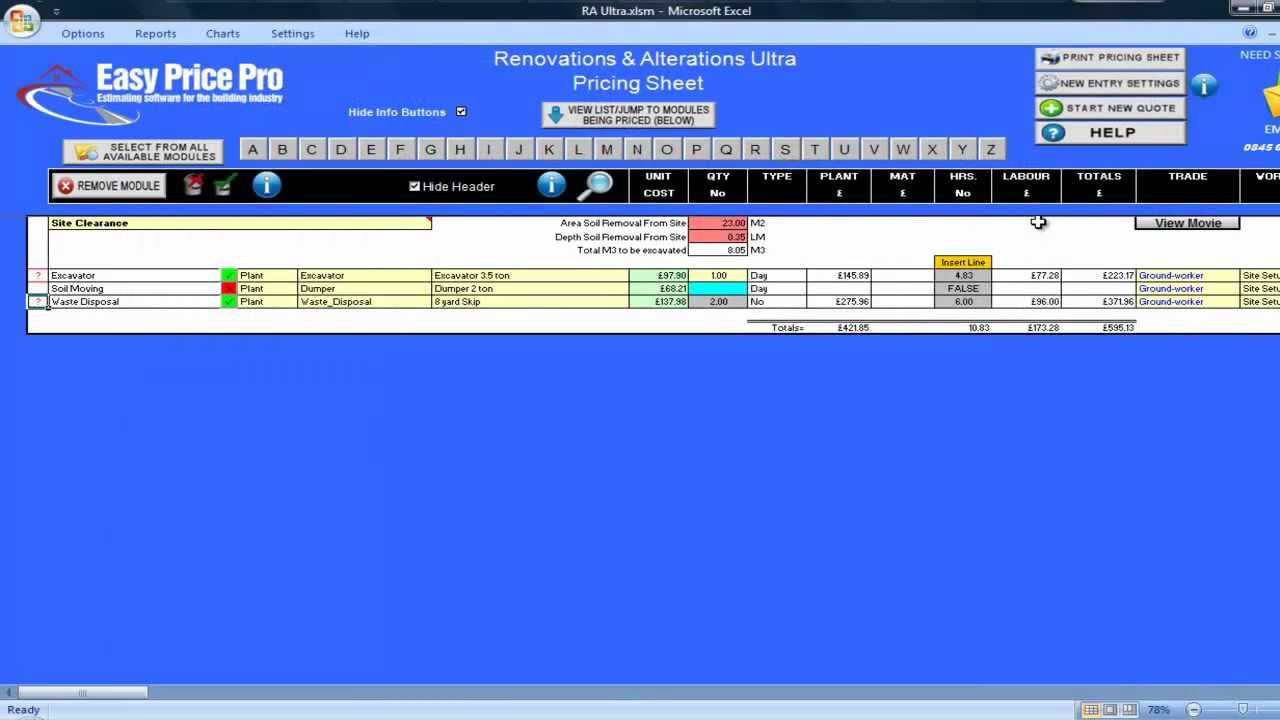Viewport: 1280px width, 720px height.
Task: Click the horizontal scrollbar thumb
Action: point(83,692)
